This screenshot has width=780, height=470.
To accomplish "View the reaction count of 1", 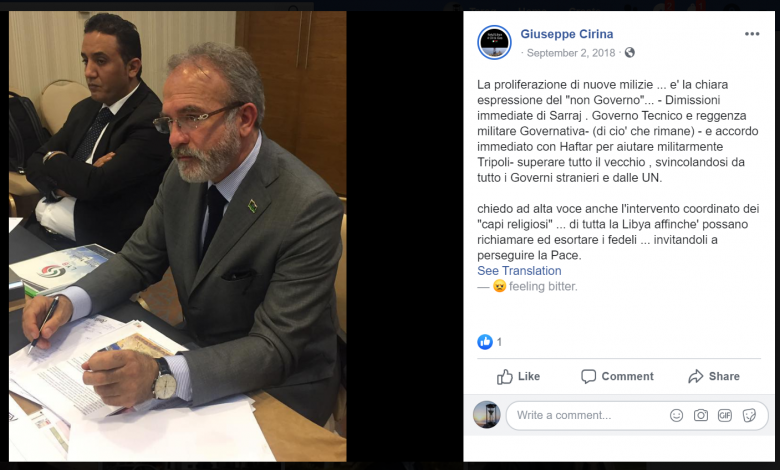I will click(x=499, y=342).
